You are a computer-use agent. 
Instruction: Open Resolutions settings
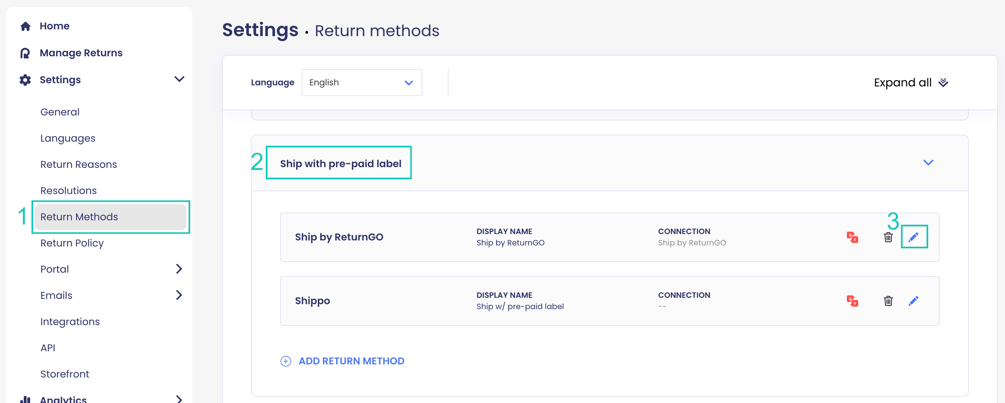pyautogui.click(x=68, y=191)
